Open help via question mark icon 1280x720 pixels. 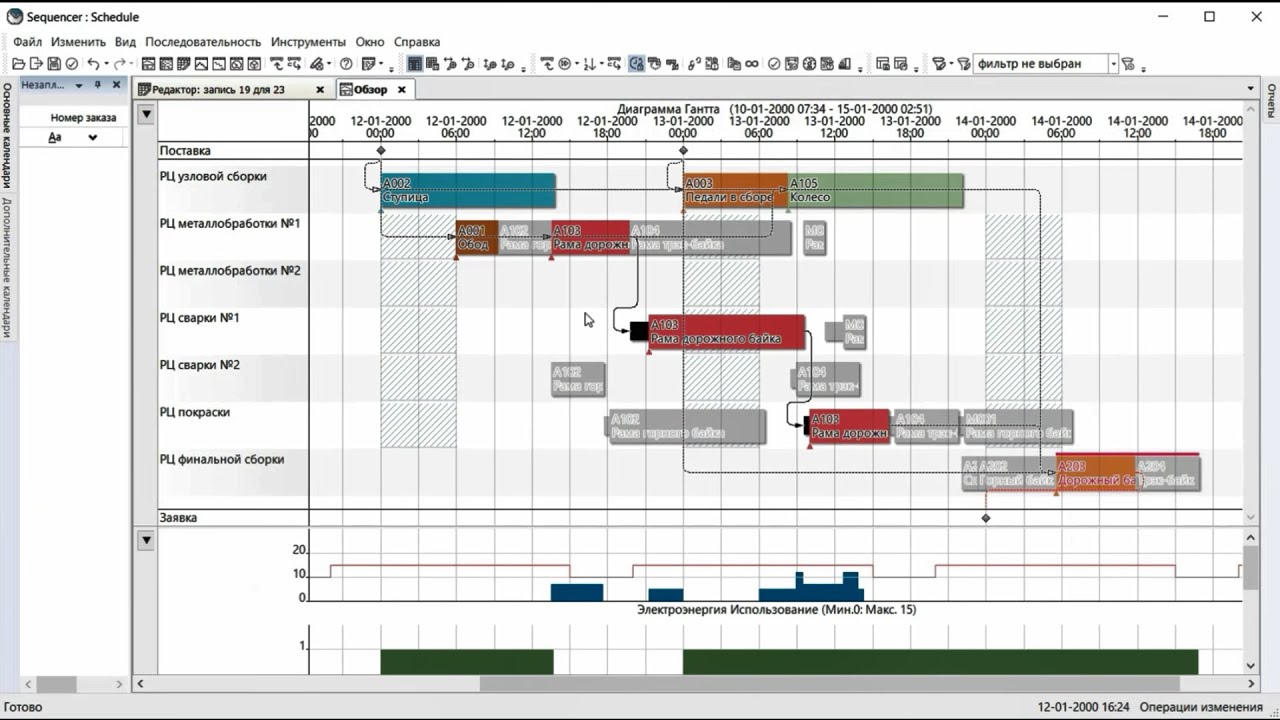[346, 64]
